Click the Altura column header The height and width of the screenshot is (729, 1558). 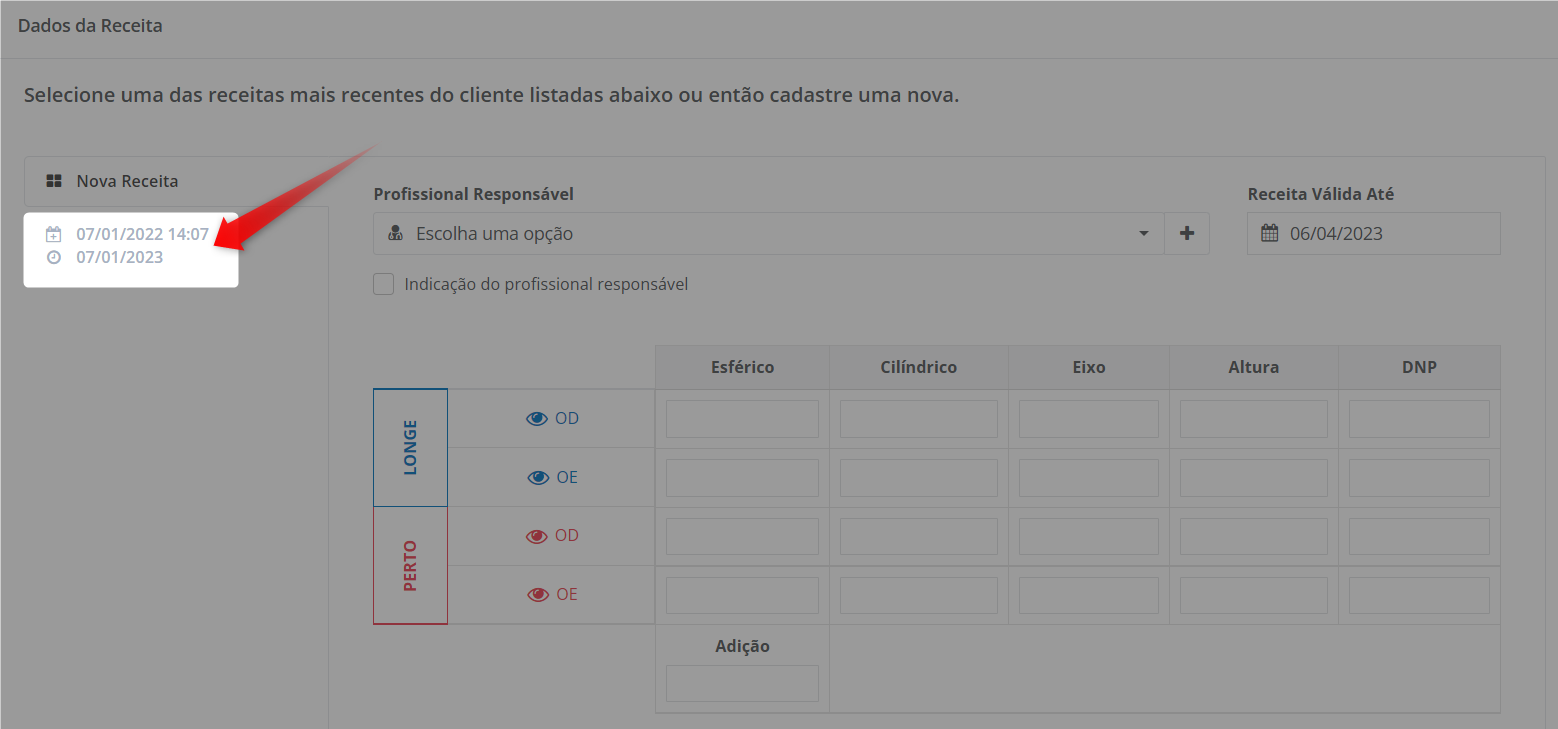coord(1254,367)
